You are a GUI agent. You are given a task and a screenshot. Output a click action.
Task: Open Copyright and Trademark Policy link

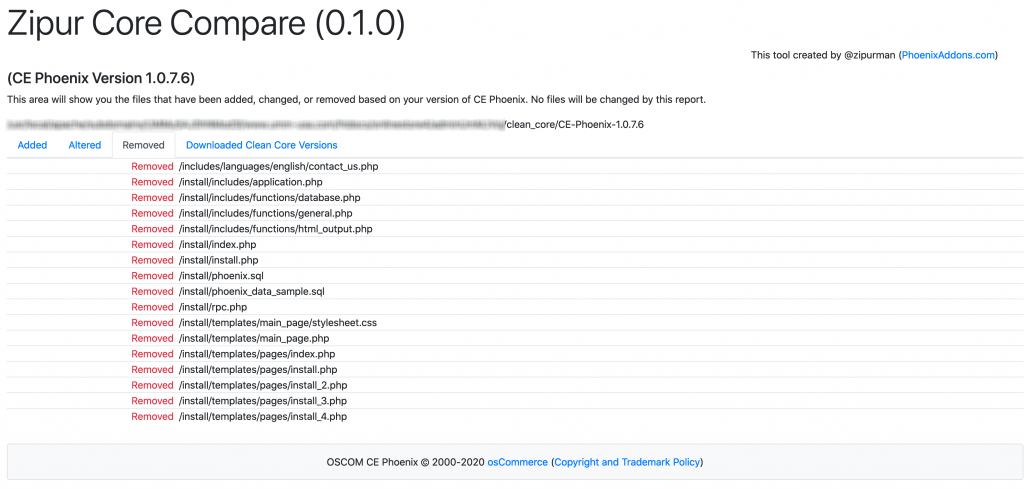coord(627,462)
